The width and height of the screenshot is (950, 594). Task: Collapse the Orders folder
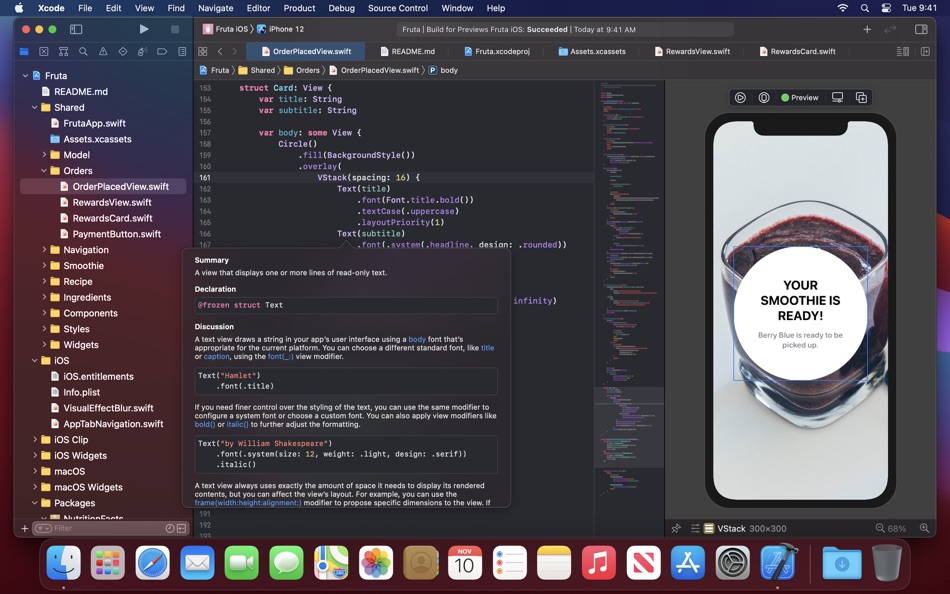point(46,170)
